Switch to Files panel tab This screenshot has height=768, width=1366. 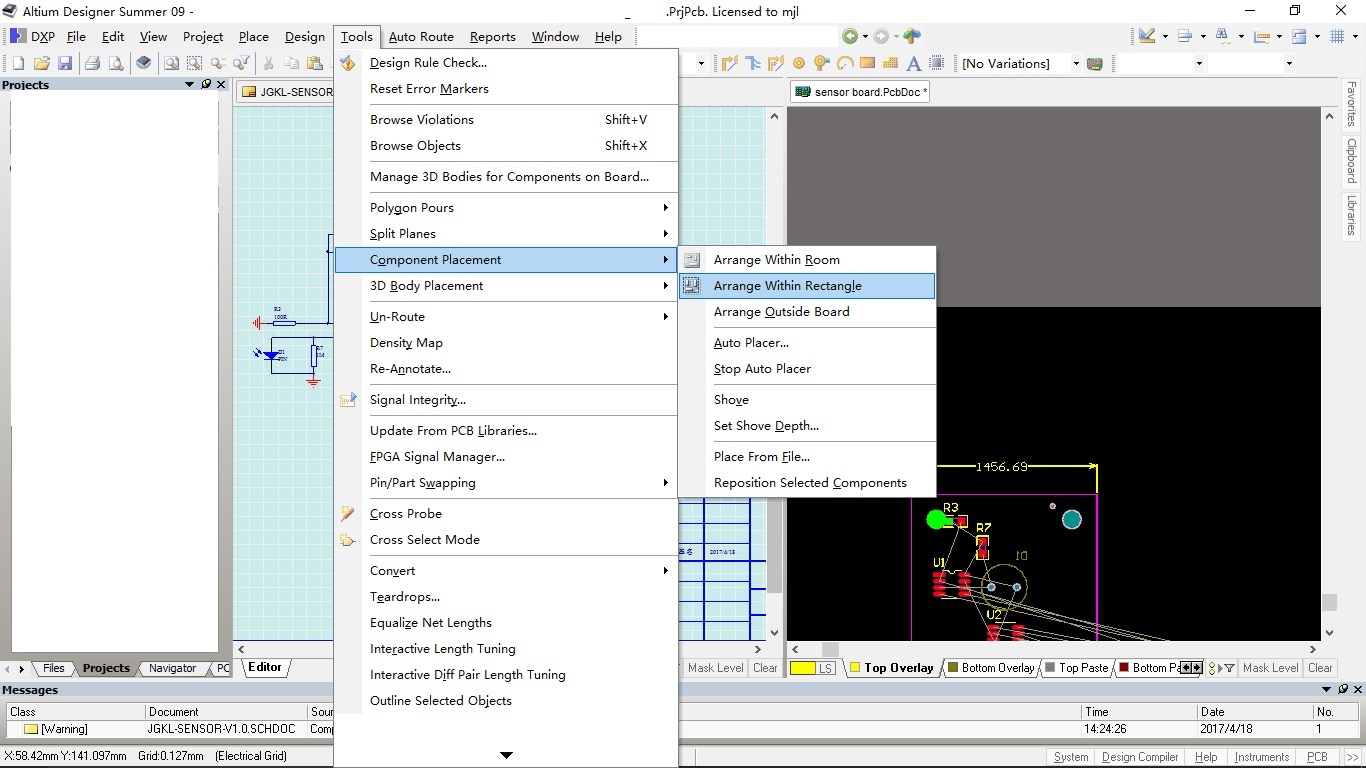coord(53,668)
